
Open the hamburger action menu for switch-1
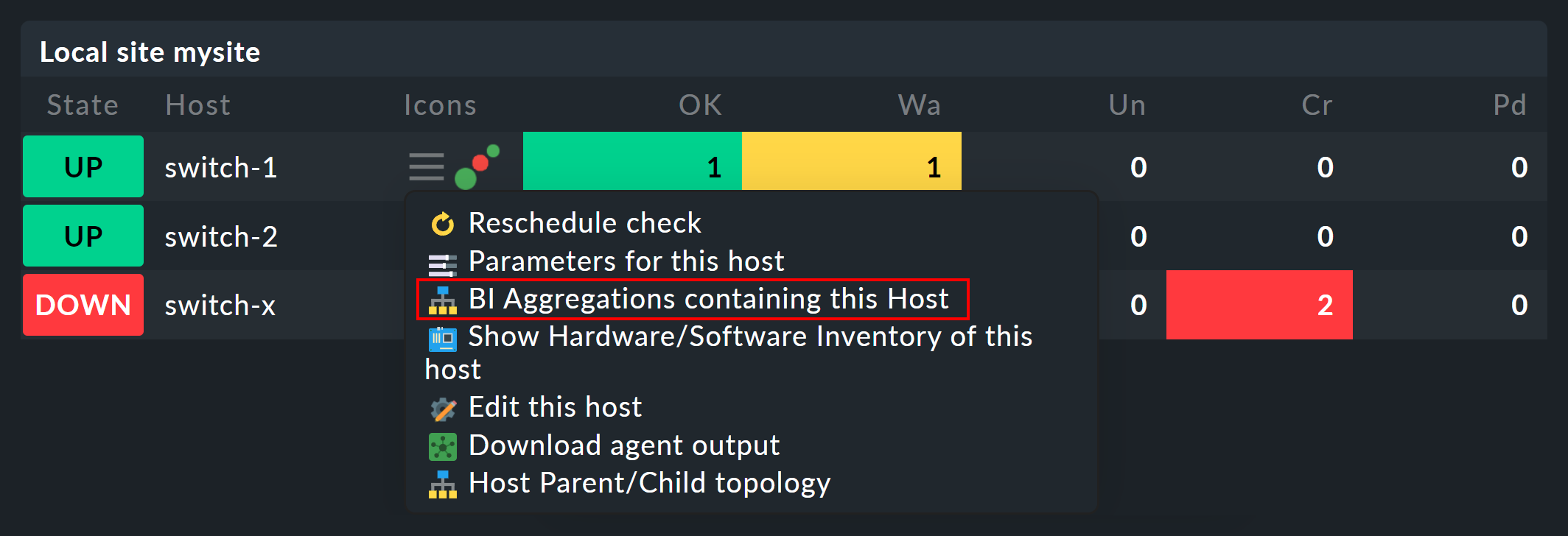pyautogui.click(x=425, y=166)
